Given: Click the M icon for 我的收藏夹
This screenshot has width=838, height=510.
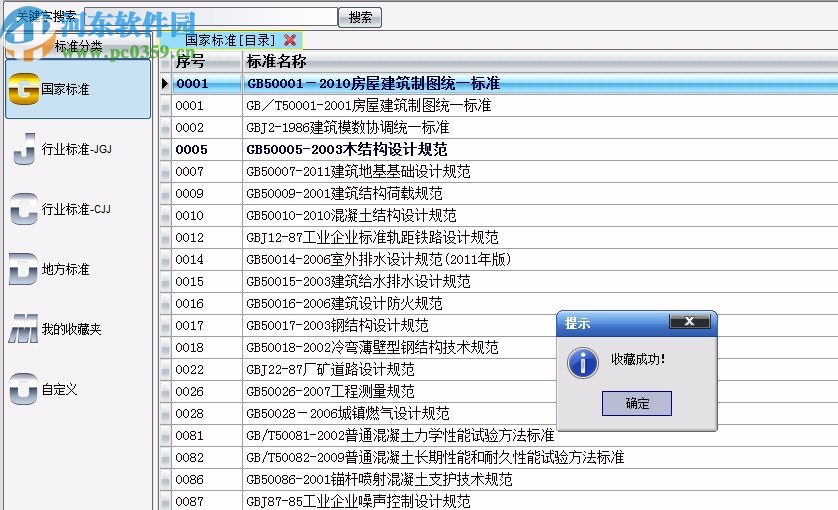Looking at the screenshot, I should tap(24, 329).
